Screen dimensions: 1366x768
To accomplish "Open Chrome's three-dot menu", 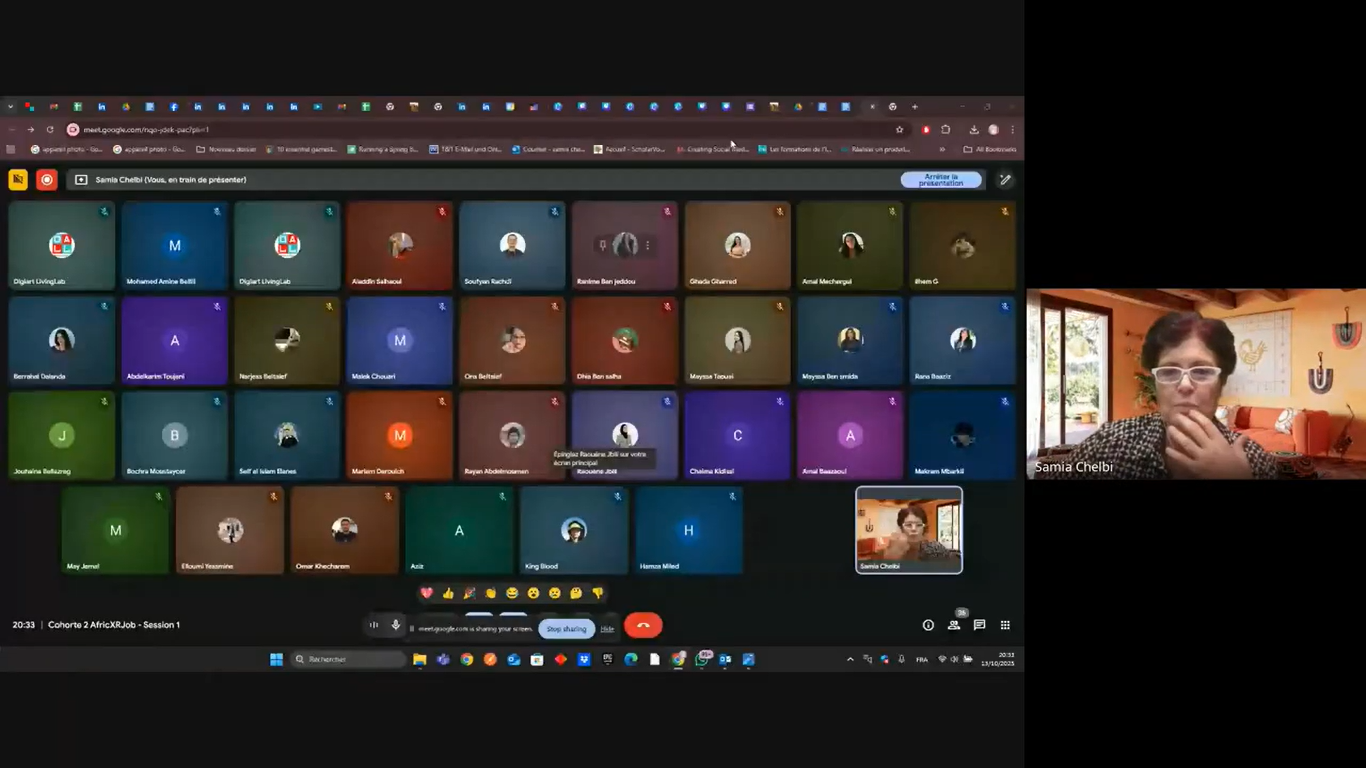I will tap(1012, 130).
